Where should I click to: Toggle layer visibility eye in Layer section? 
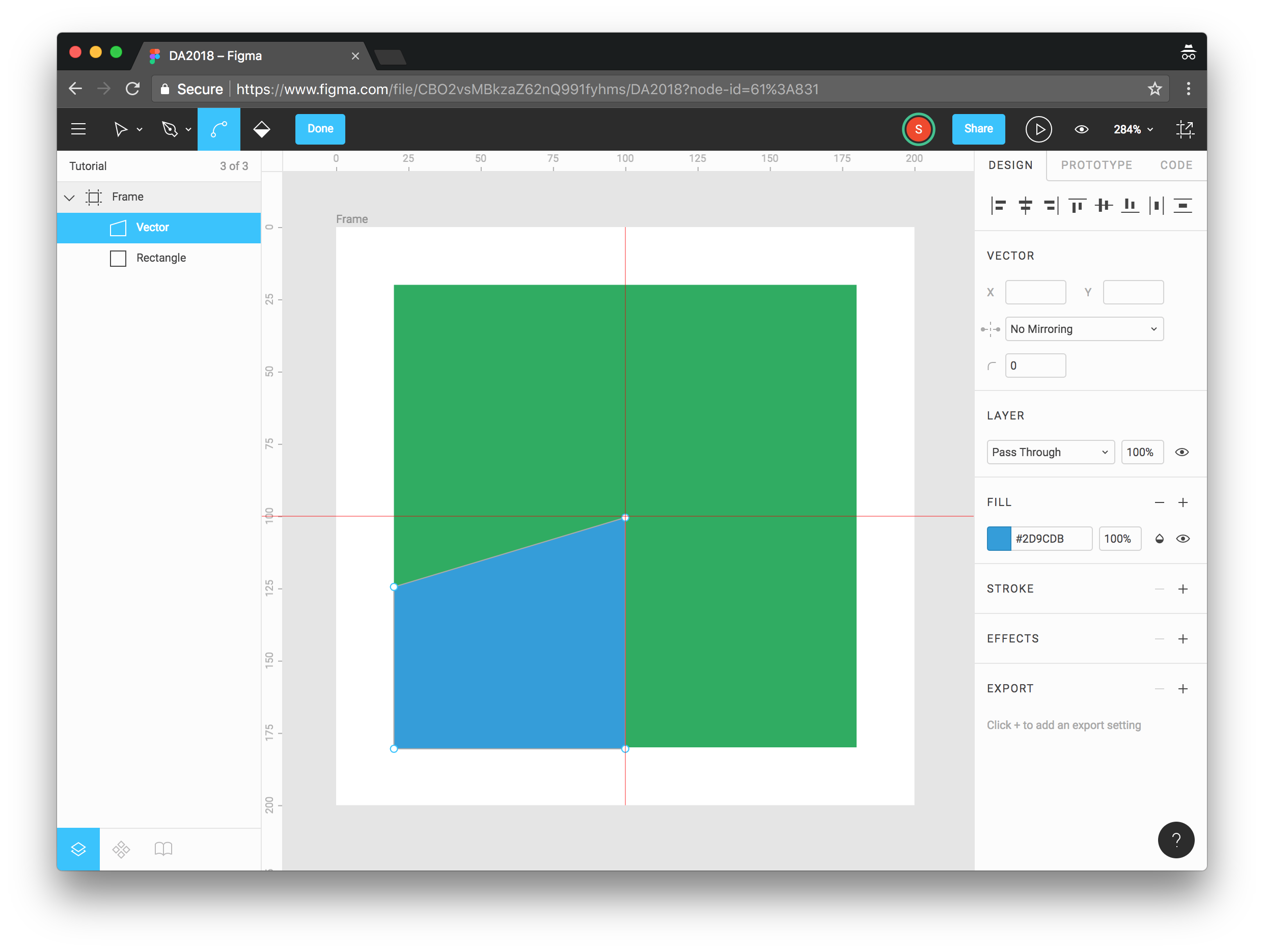coord(1181,452)
